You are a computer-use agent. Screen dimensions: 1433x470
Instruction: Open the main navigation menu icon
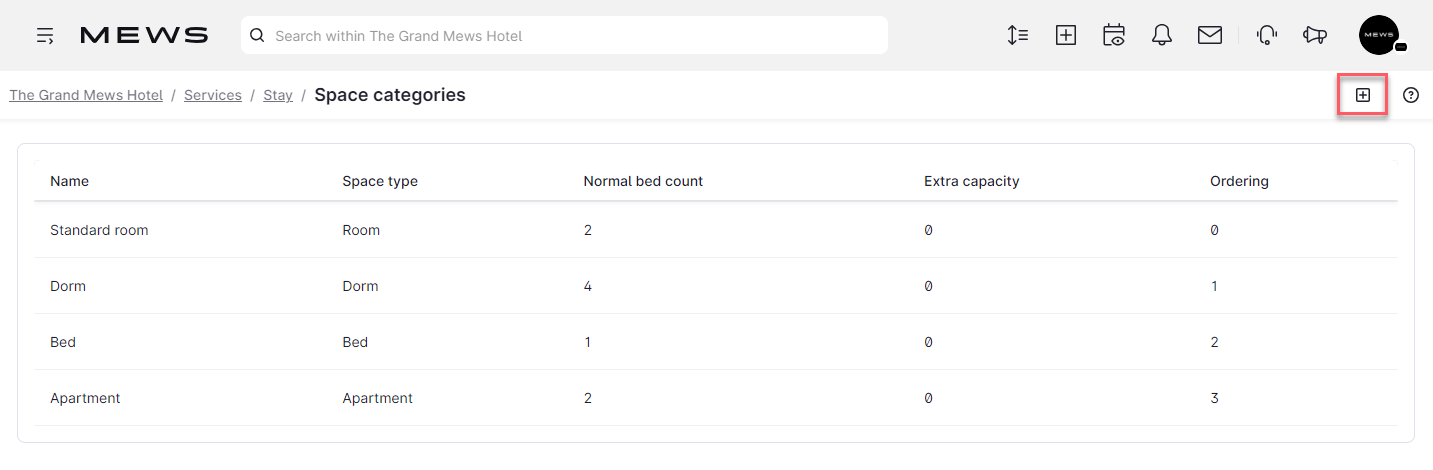[45, 36]
